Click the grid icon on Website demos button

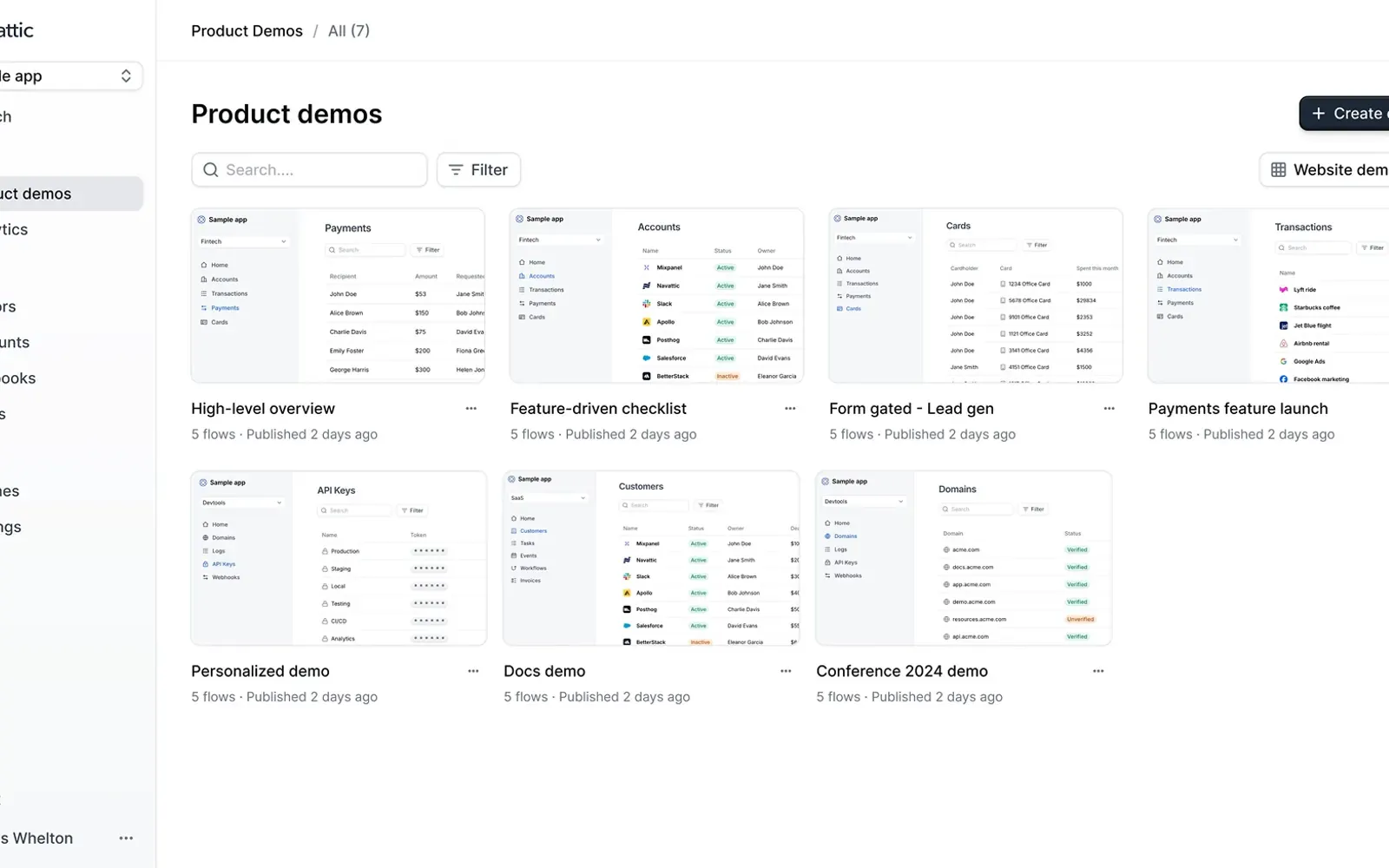coord(1279,170)
